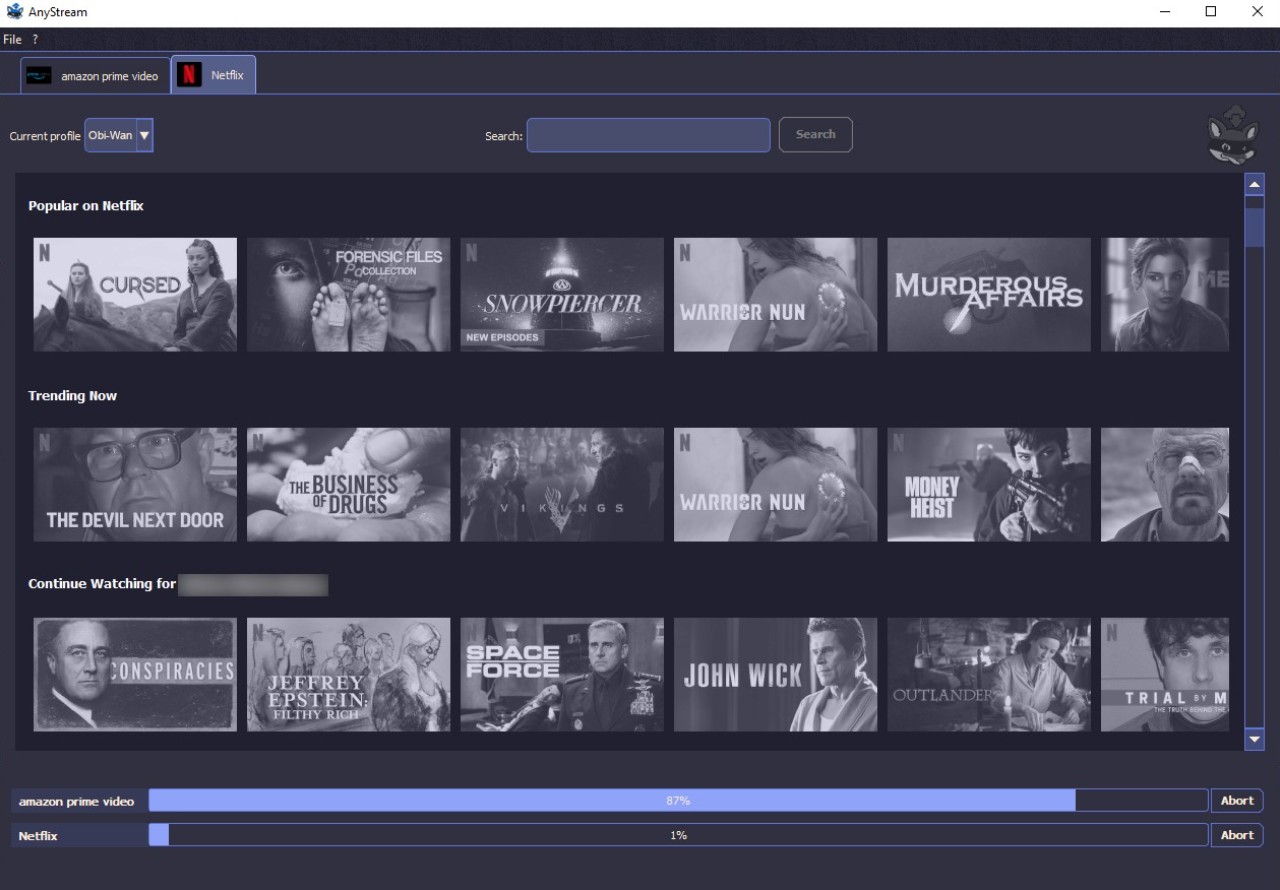Click into the Search text field
The width and height of the screenshot is (1280, 890).
click(648, 135)
